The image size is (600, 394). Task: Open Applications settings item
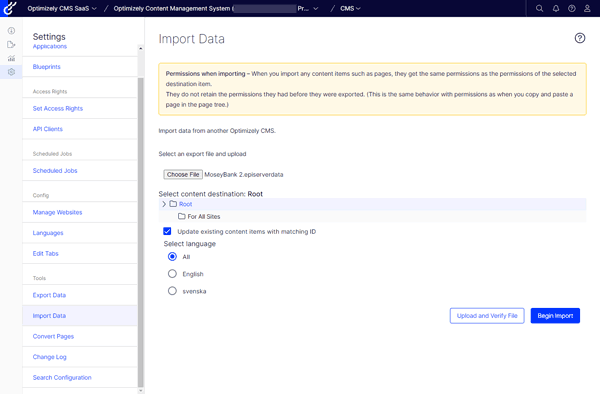(x=50, y=46)
